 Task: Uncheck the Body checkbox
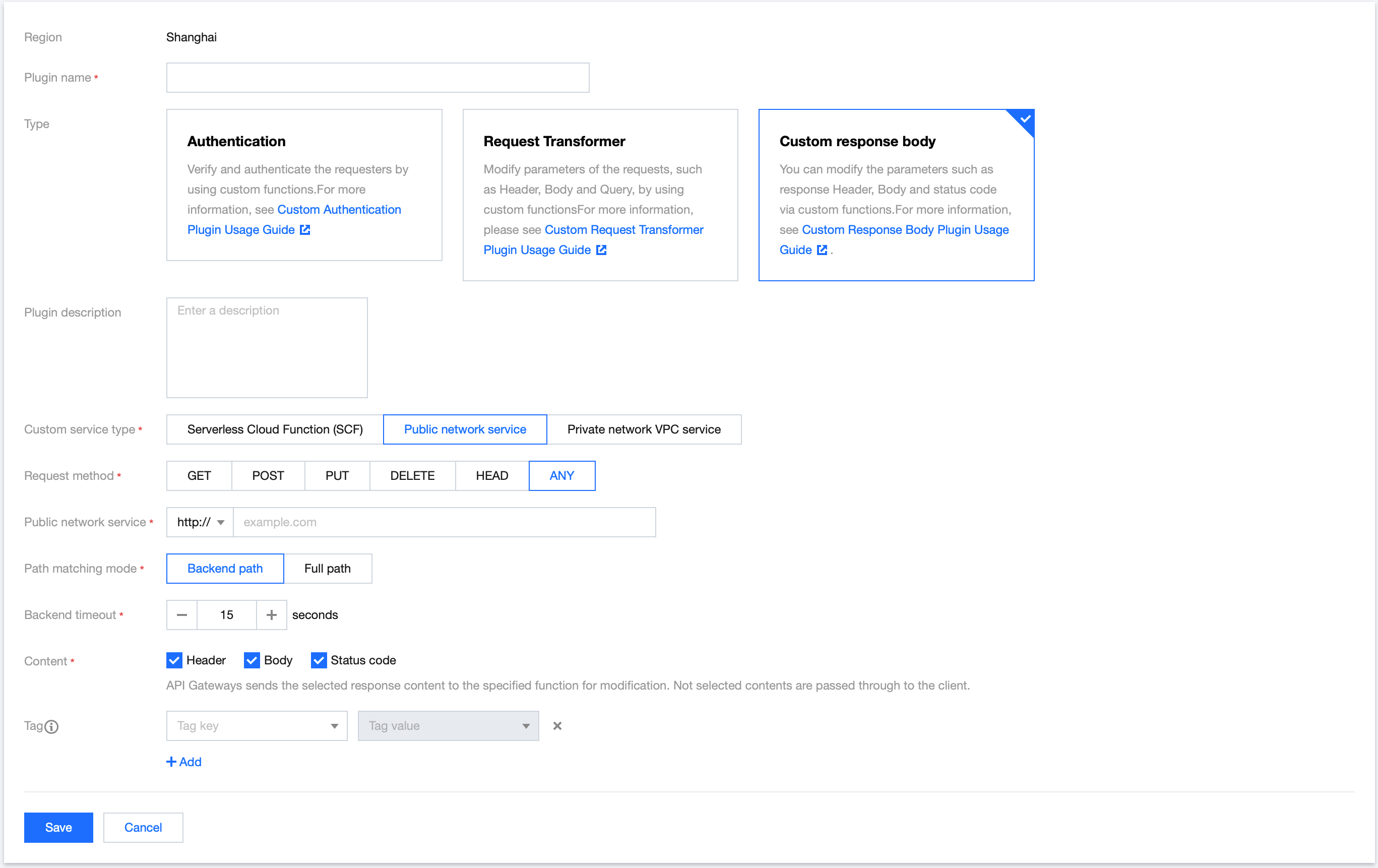pos(252,660)
